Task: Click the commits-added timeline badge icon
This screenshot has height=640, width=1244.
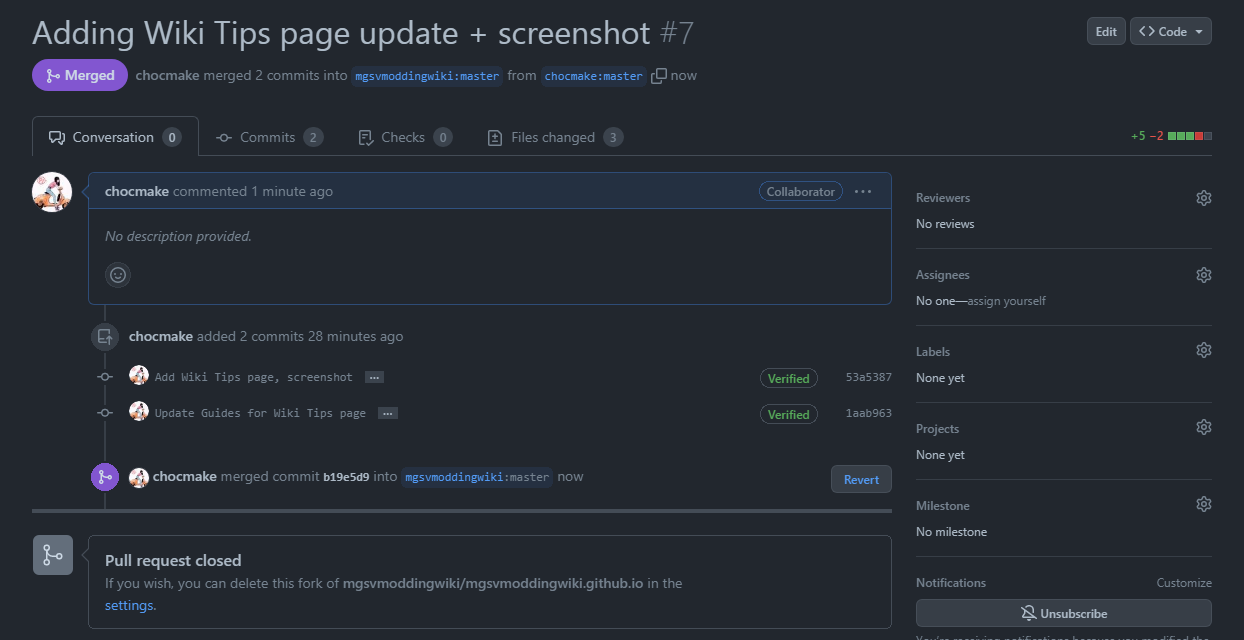Action: tap(105, 337)
